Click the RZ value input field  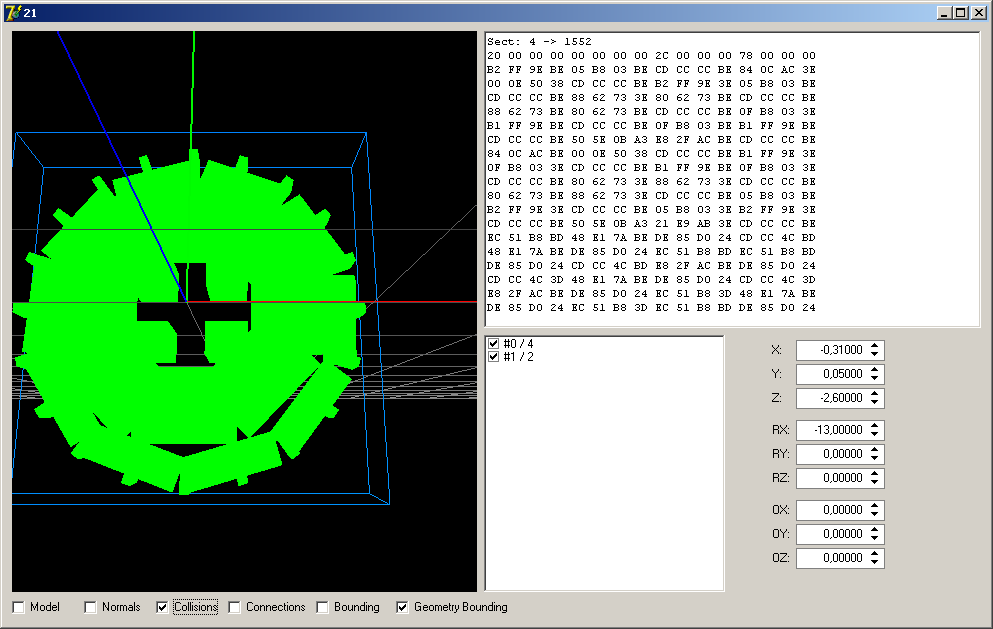pos(831,478)
